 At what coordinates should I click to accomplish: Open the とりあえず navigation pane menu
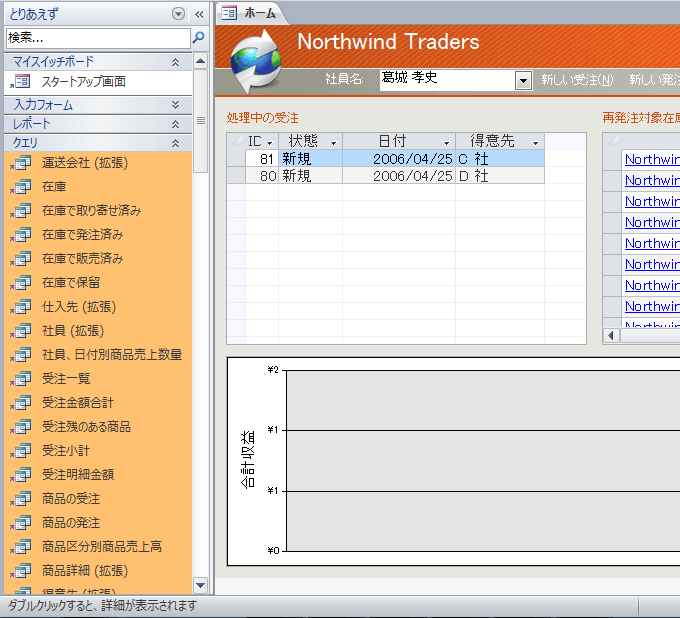tap(178, 14)
